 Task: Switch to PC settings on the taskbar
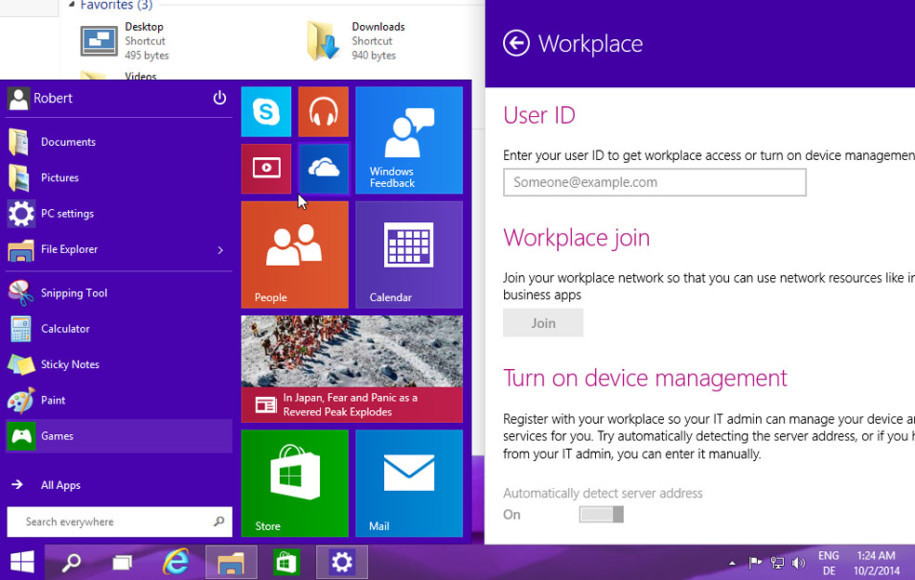coord(342,562)
